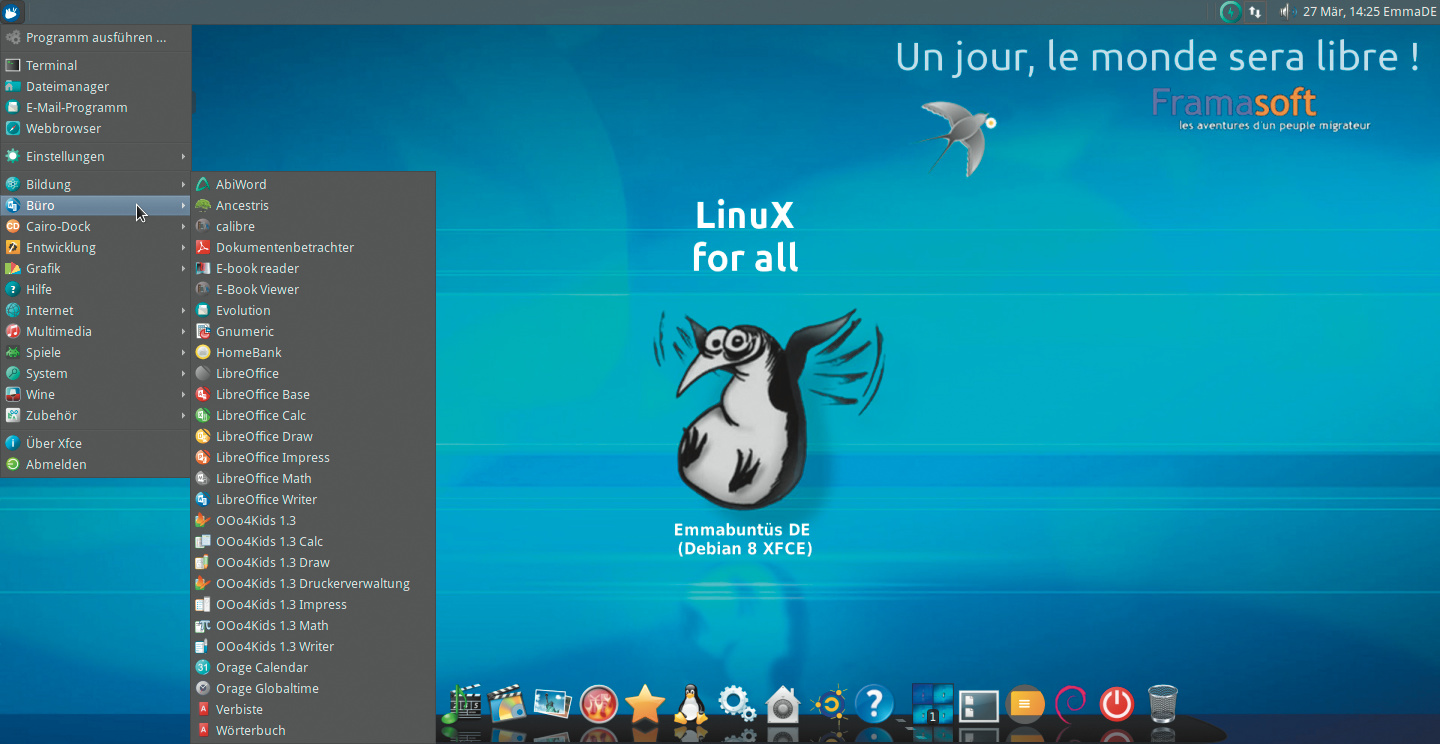Launch LibreOffice Base

(x=313, y=394)
